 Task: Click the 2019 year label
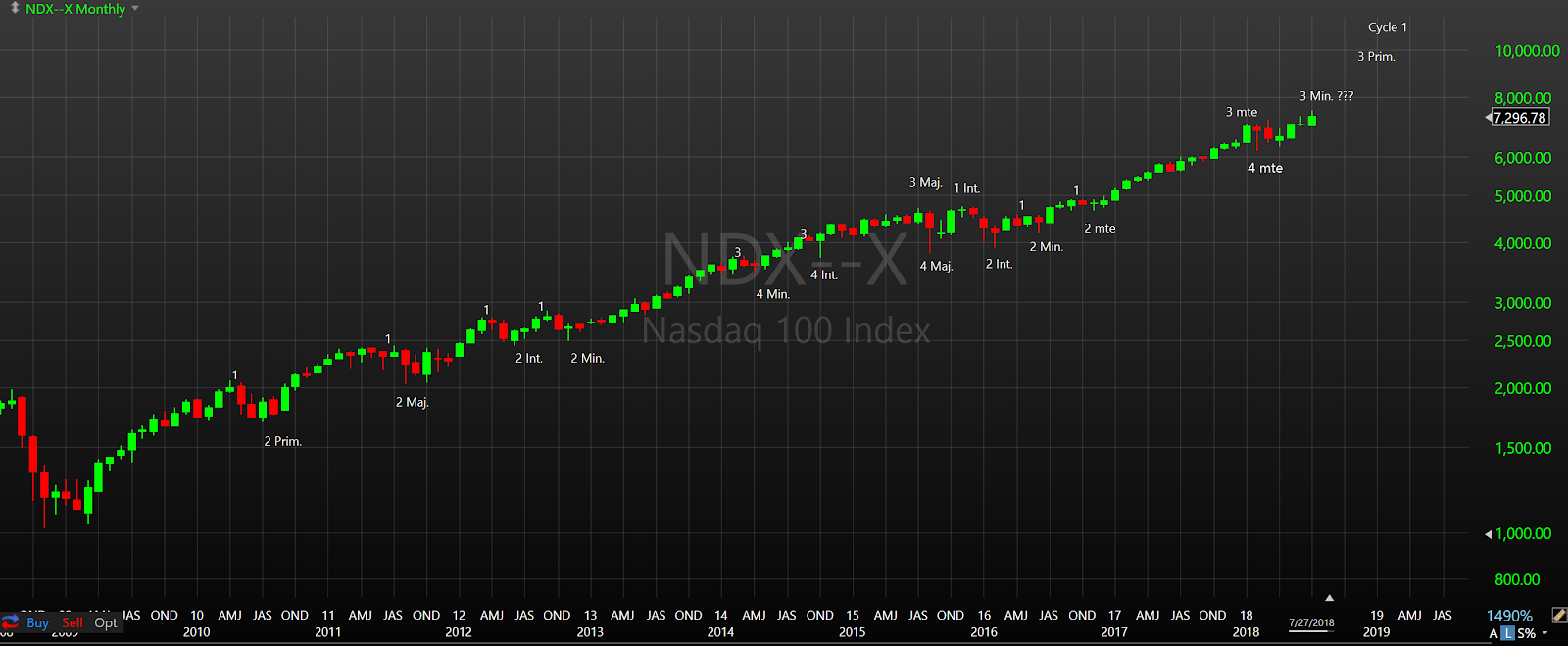tap(1376, 632)
